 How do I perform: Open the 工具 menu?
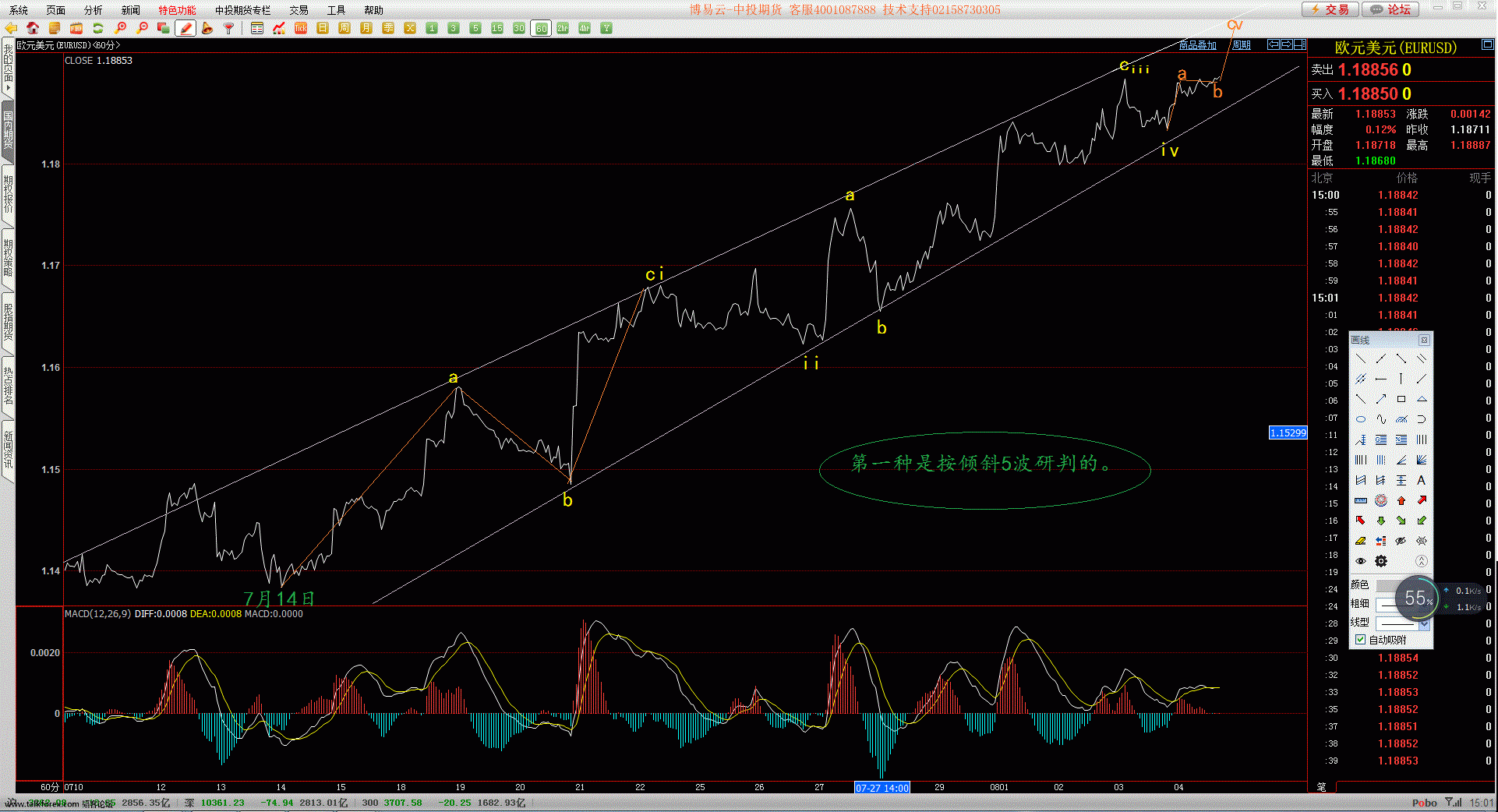337,10
